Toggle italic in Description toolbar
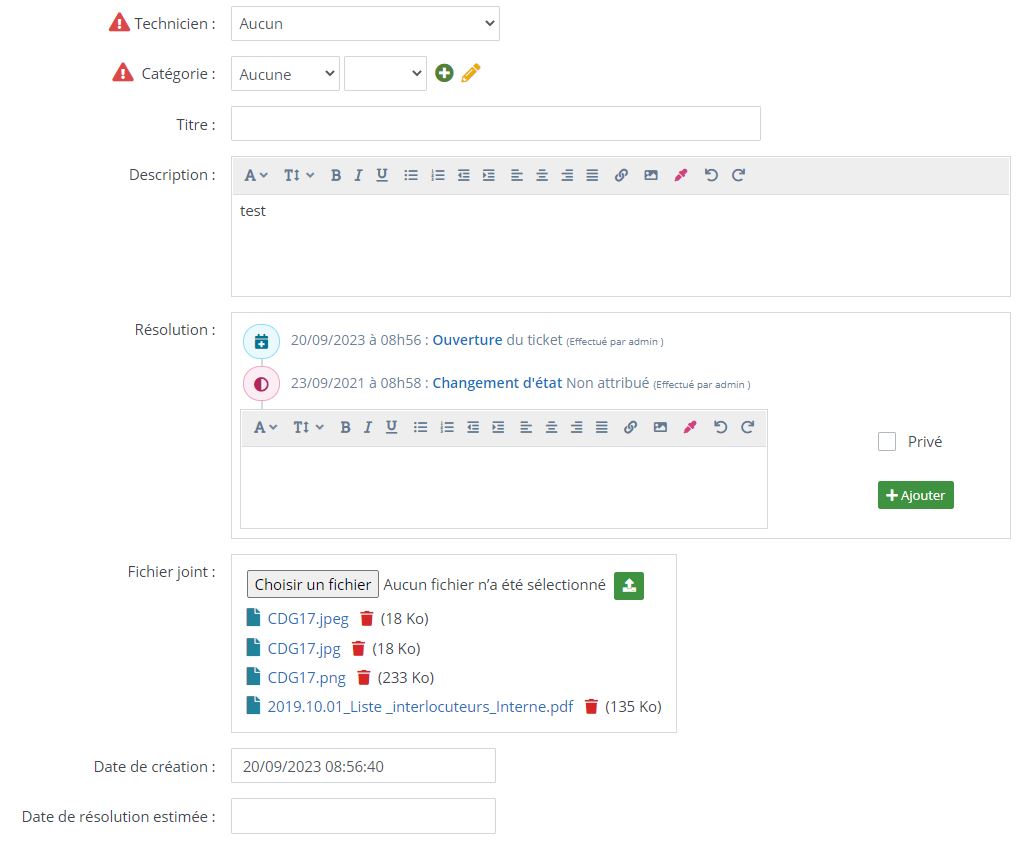Screen dimensions: 1025x841 coord(358,175)
